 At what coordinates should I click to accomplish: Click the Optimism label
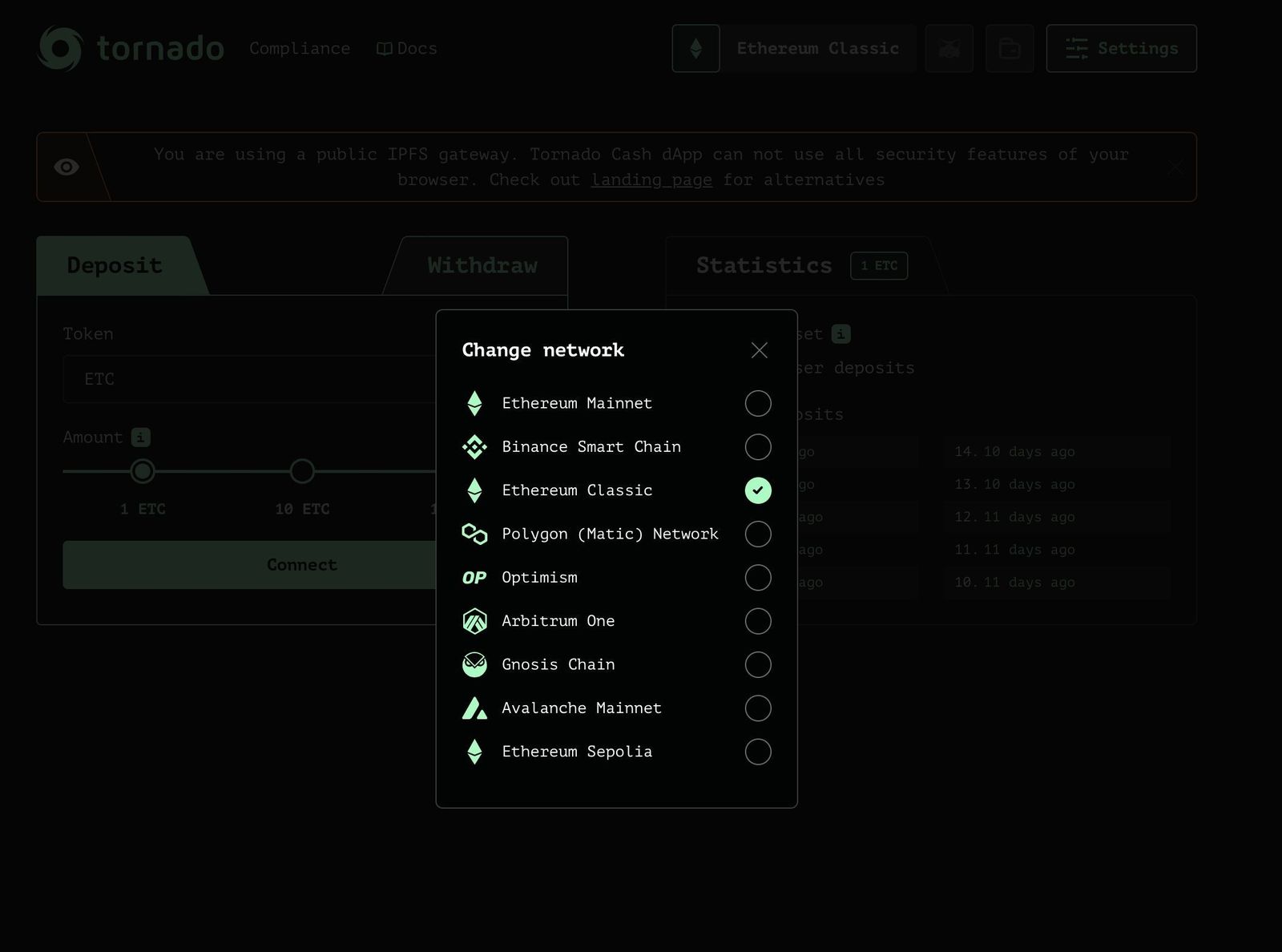click(539, 578)
